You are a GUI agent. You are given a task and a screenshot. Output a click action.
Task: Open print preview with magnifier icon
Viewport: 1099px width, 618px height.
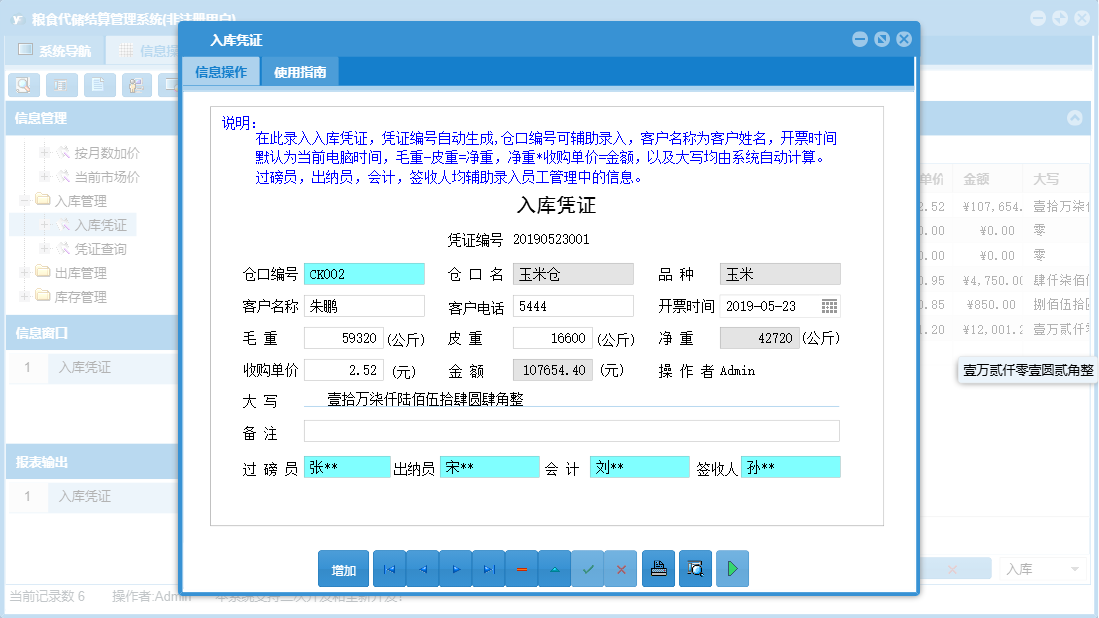click(695, 568)
